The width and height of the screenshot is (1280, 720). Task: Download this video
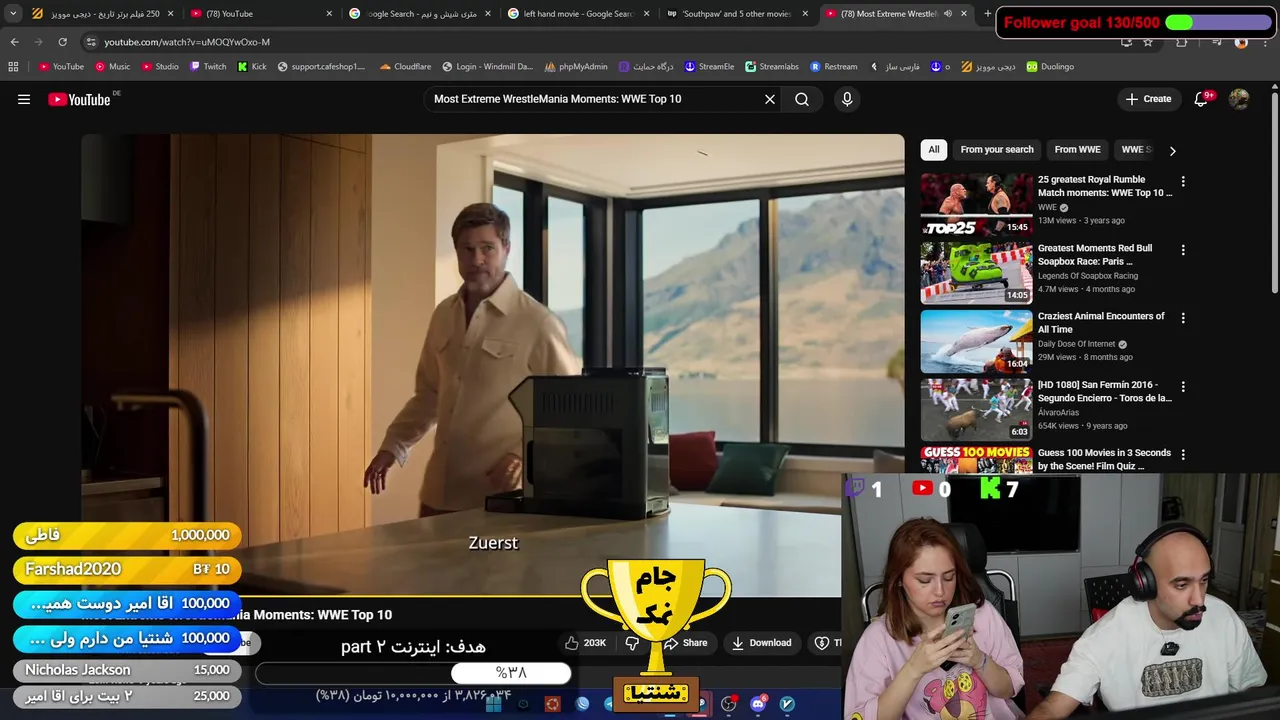coord(761,643)
